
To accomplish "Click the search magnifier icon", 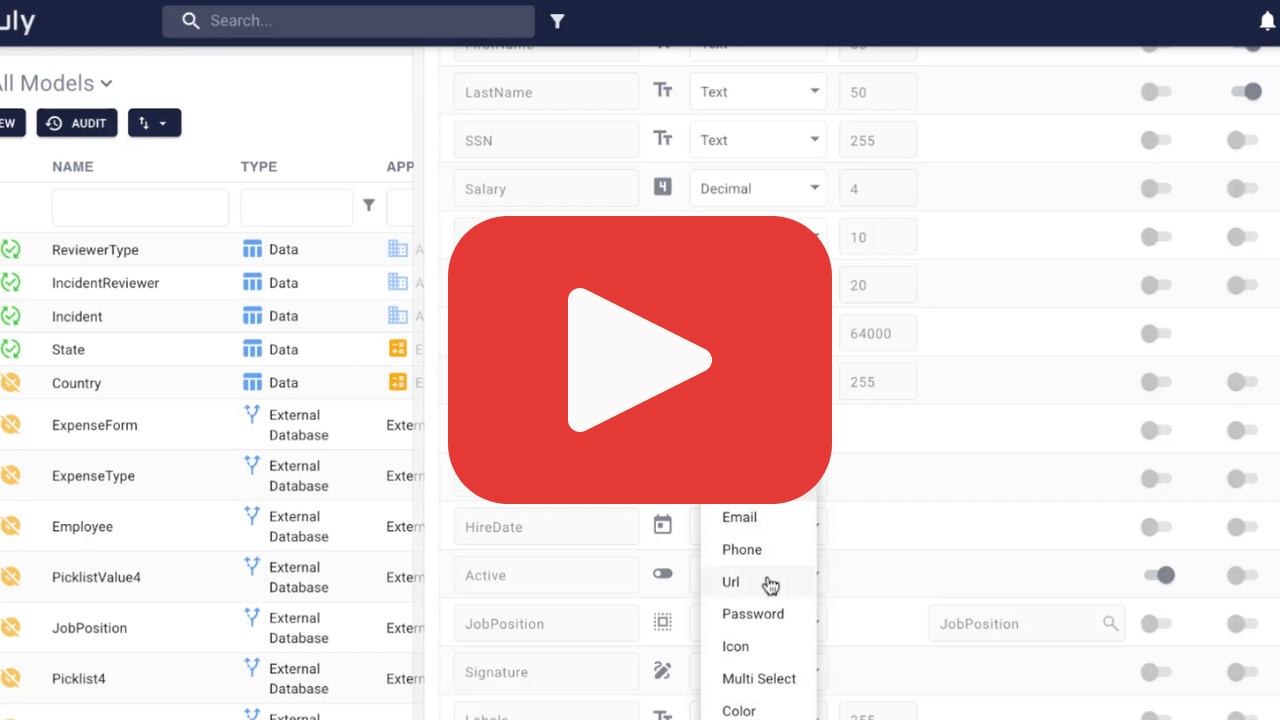I will [191, 21].
